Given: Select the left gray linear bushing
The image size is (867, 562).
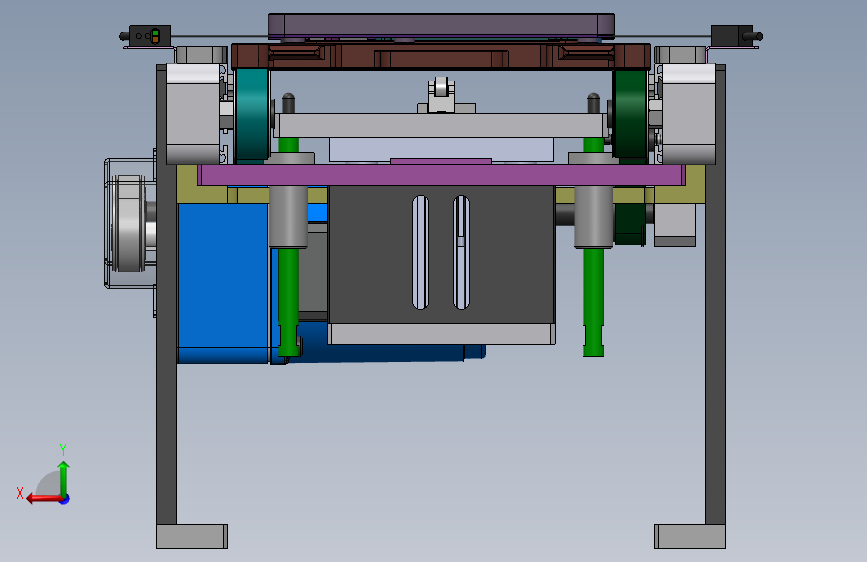Looking at the screenshot, I should tap(288, 217).
